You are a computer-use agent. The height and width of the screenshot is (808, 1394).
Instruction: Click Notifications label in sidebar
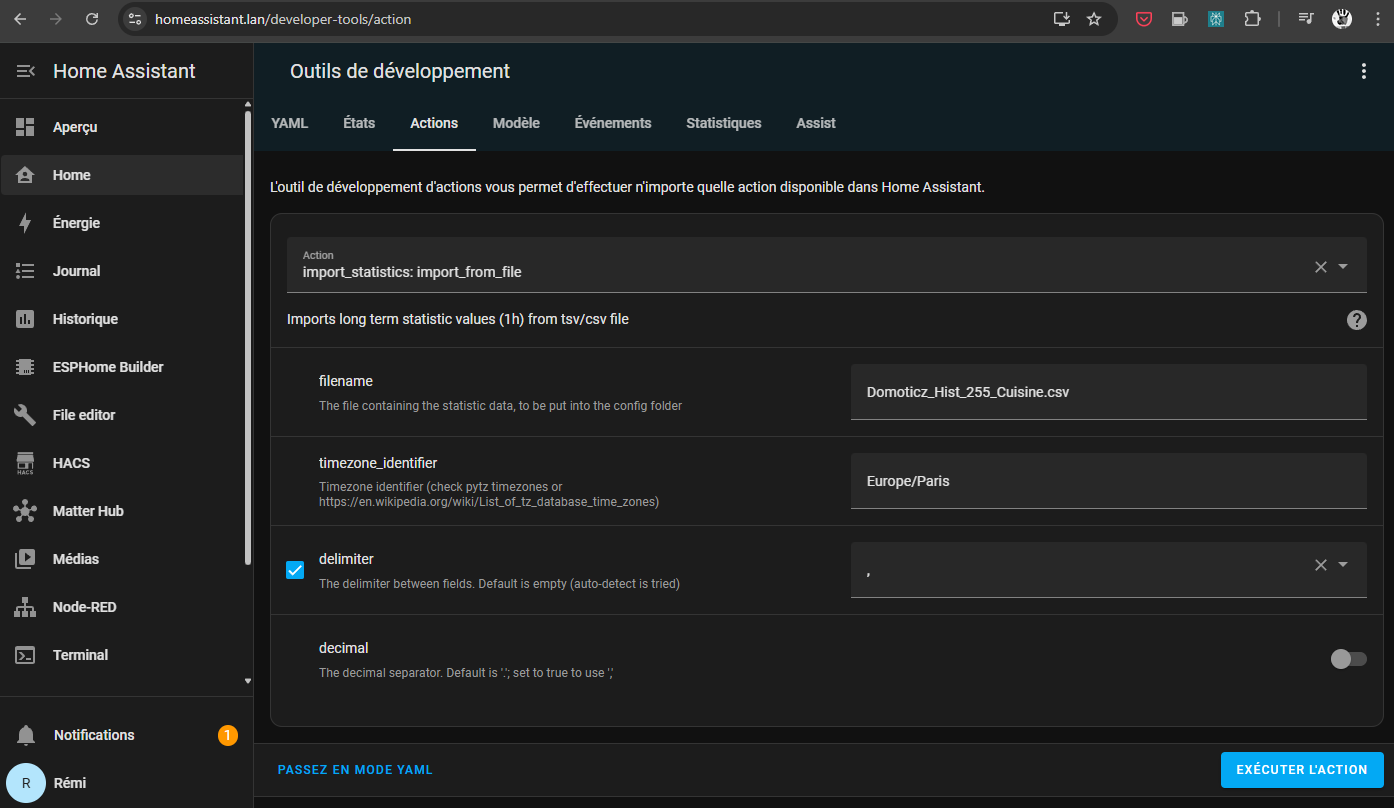pyautogui.click(x=94, y=735)
